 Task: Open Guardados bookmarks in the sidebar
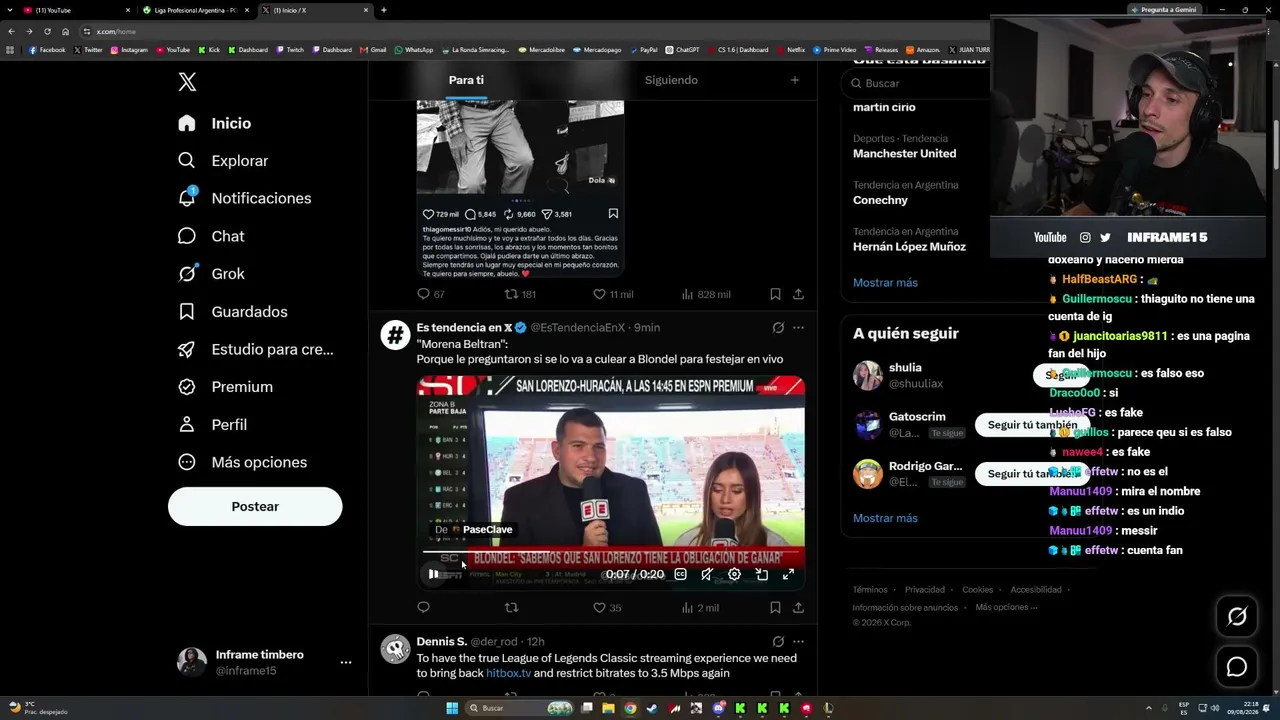click(x=232, y=312)
